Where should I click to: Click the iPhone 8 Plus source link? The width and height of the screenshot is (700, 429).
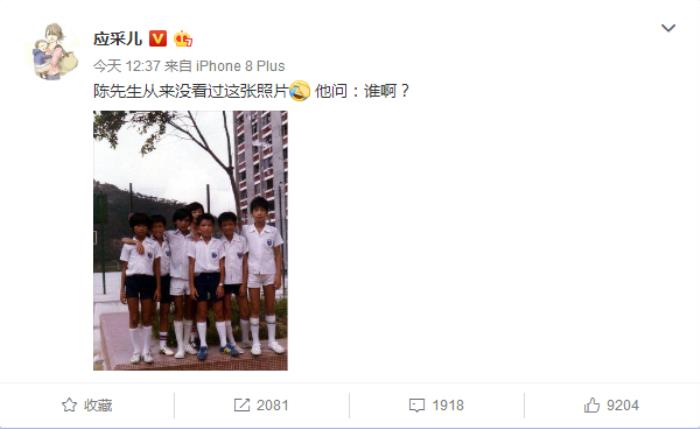(240, 66)
